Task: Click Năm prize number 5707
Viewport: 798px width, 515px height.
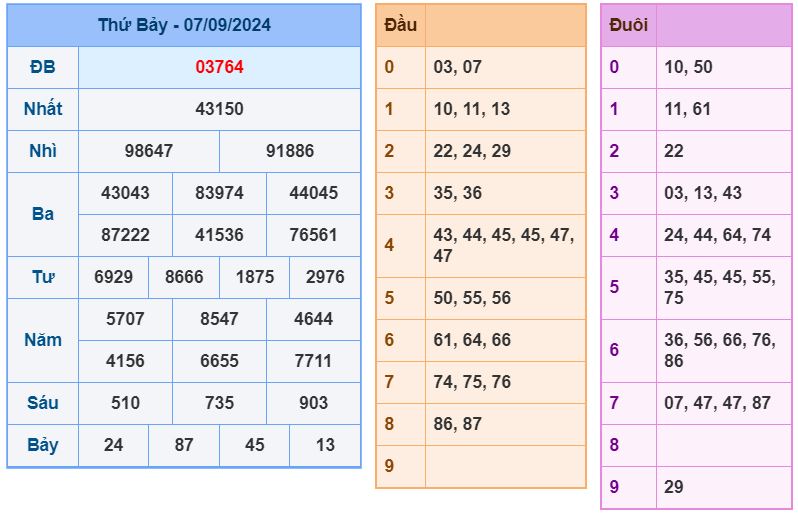Action: [125, 319]
